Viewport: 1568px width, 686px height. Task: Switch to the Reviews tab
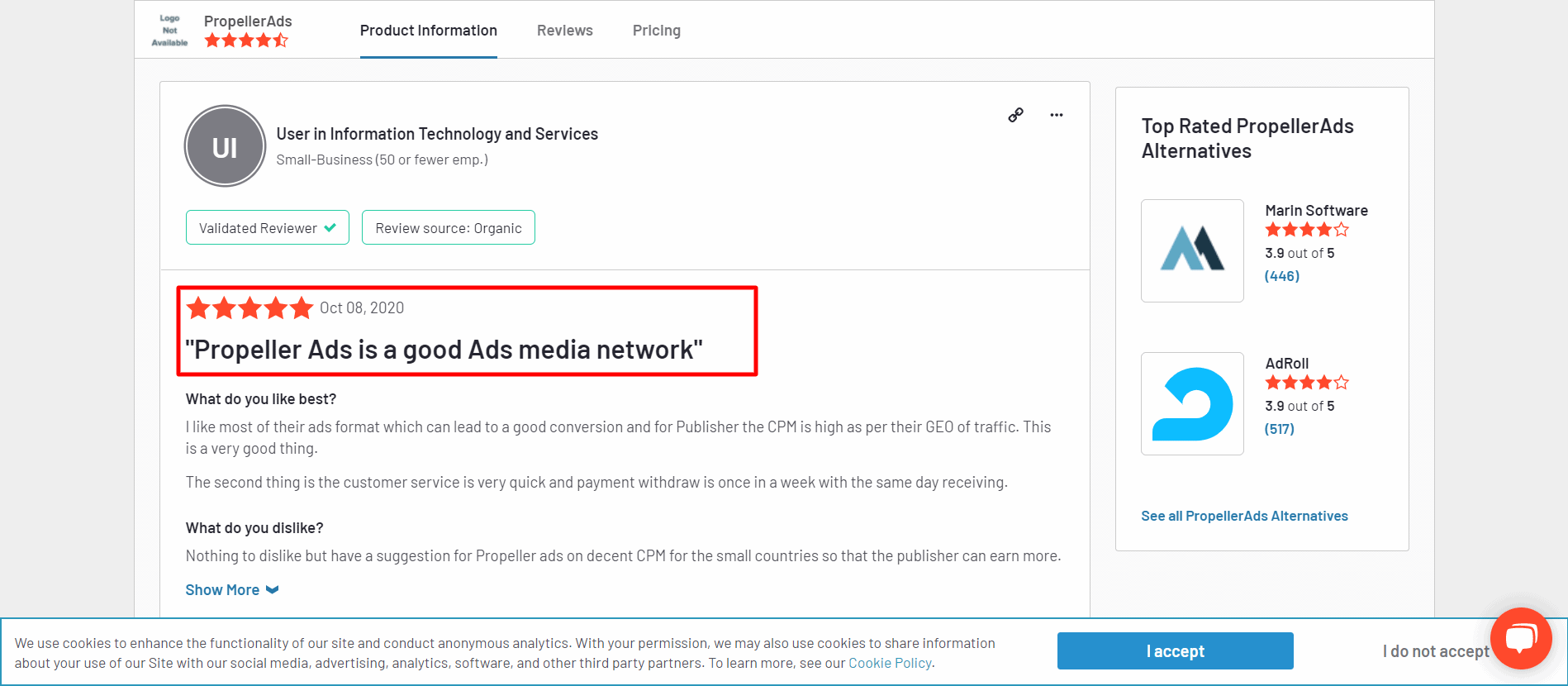tap(565, 31)
